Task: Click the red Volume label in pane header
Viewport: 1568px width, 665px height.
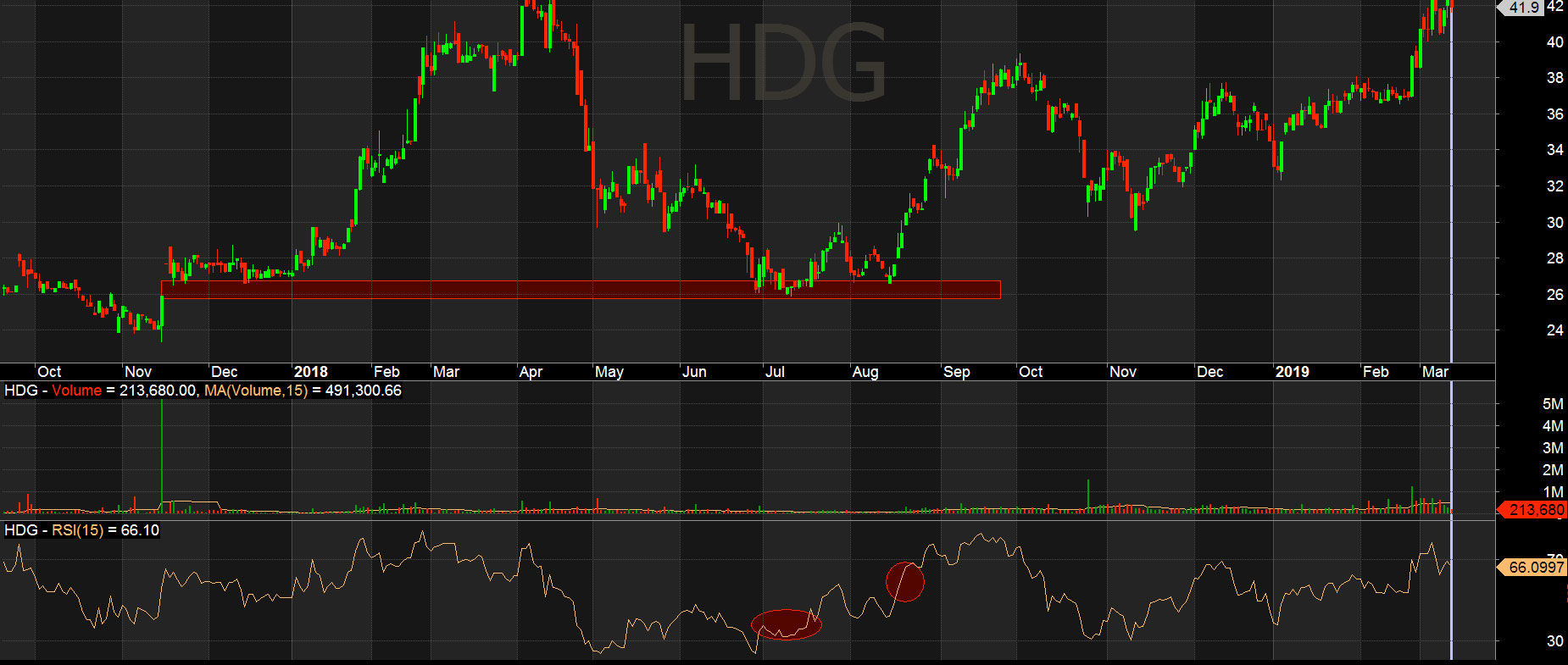Action: point(76,391)
